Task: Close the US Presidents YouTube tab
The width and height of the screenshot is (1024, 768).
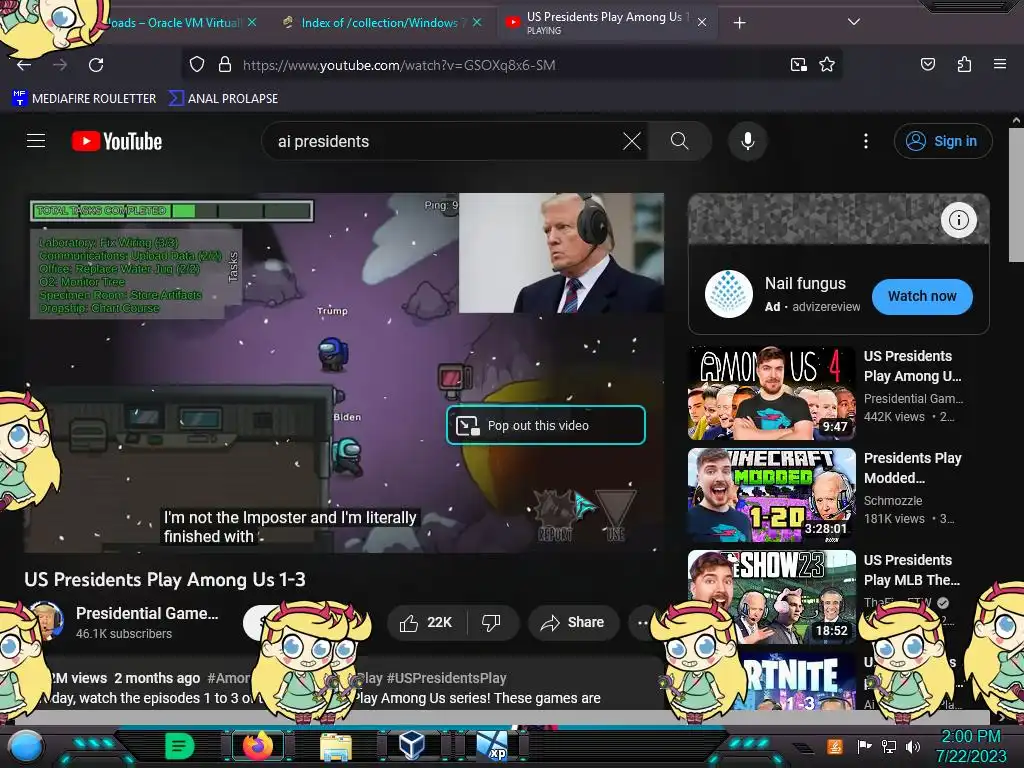Action: (701, 22)
